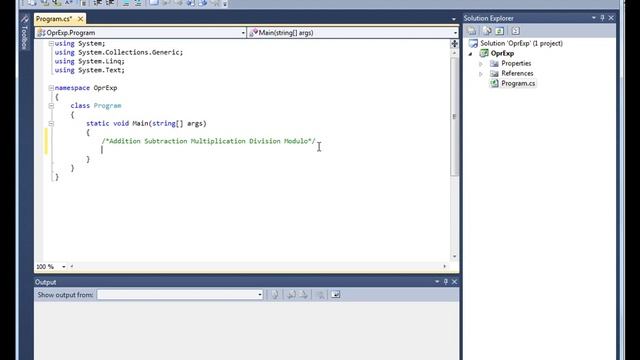Click the Properties icon in Solution Explorer toolbar

click(471, 31)
